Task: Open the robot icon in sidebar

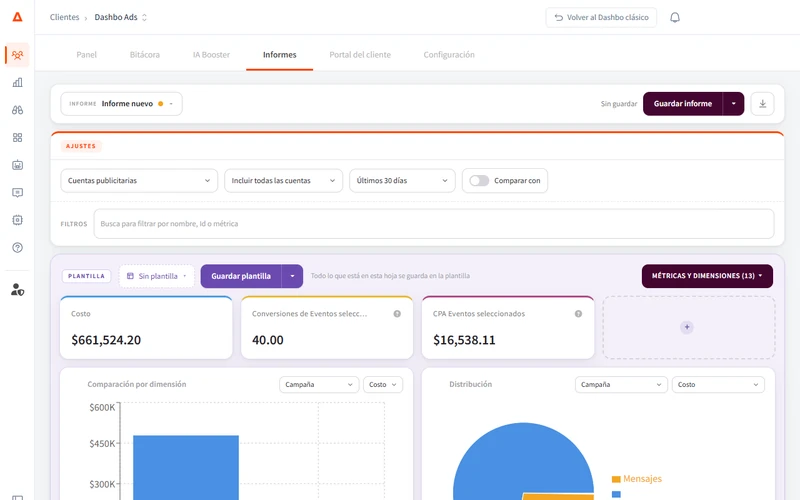Action: [17, 165]
